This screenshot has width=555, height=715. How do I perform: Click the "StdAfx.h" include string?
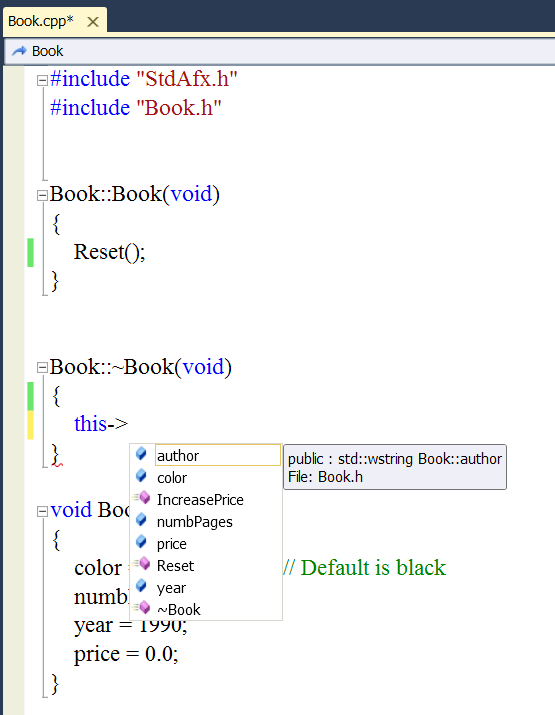187,79
